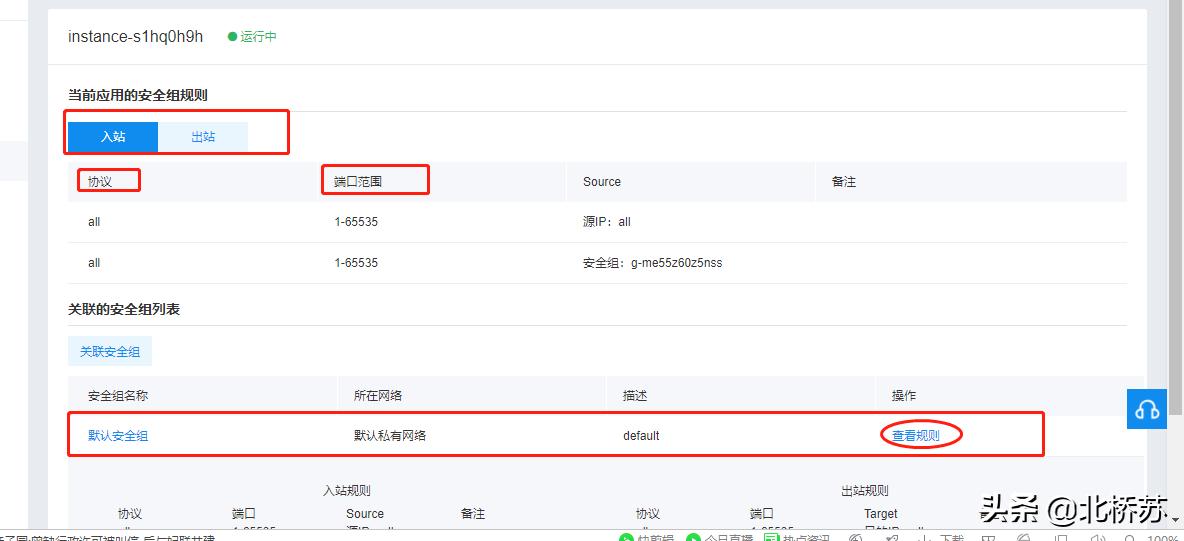The height and width of the screenshot is (541, 1184).
Task: Click the 默认私有网络 network cell
Action: click(x=390, y=436)
